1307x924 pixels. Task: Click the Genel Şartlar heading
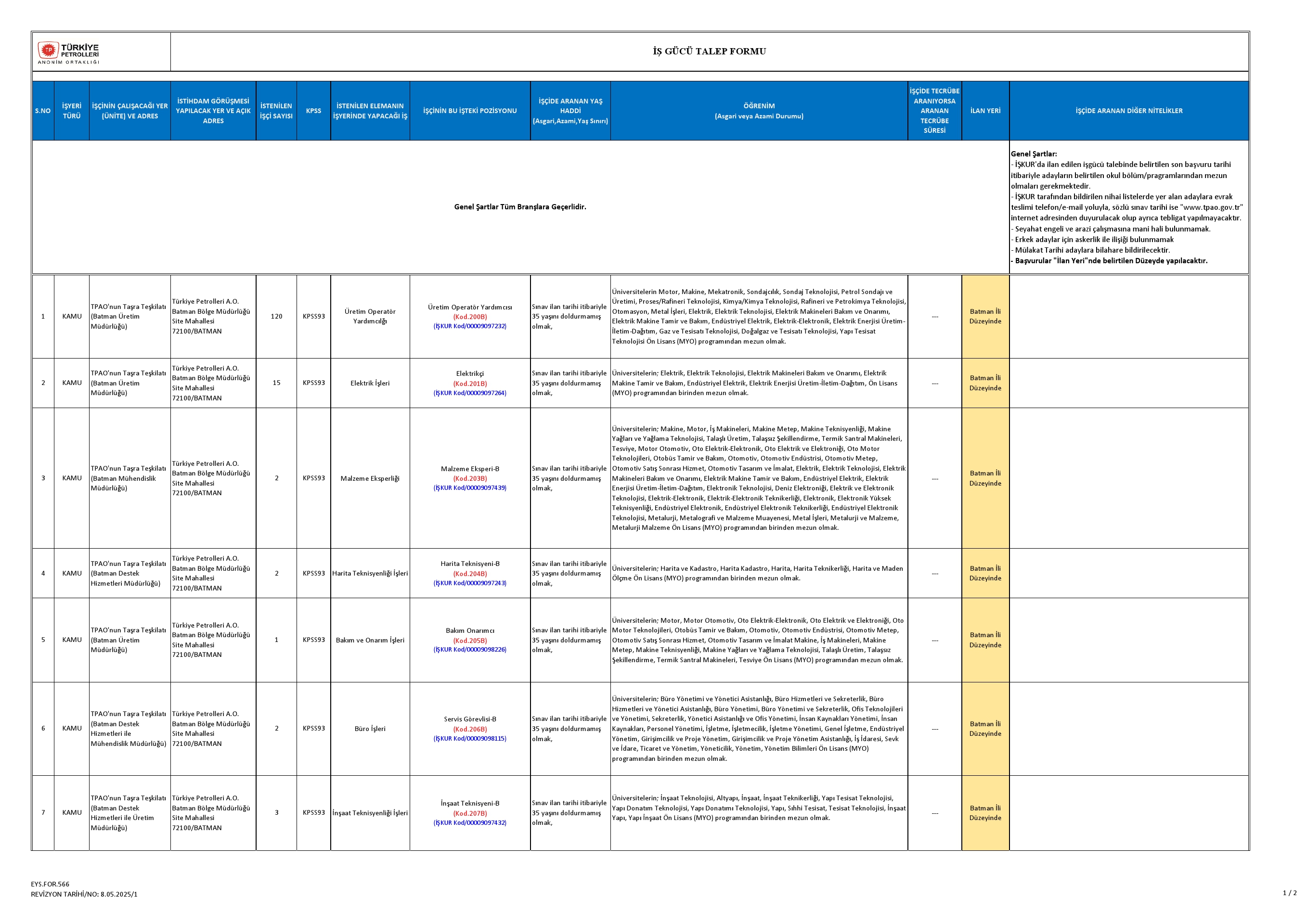pyautogui.click(x=1034, y=154)
